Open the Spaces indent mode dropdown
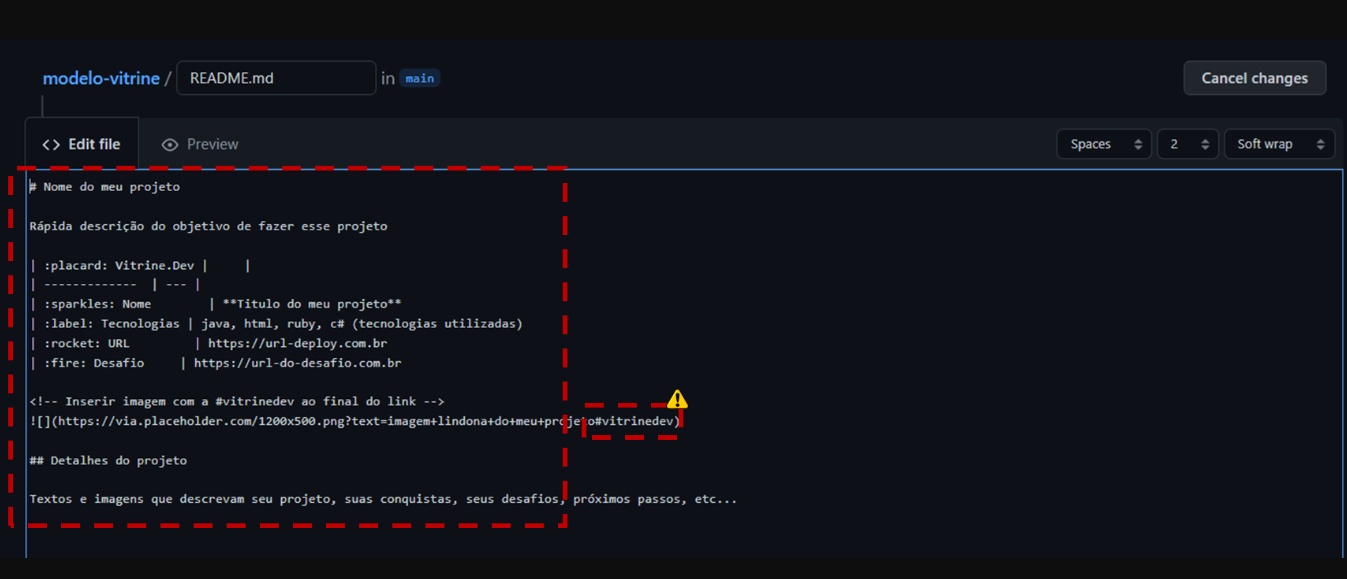Screen dimensions: 1347x579 [x=1104, y=144]
